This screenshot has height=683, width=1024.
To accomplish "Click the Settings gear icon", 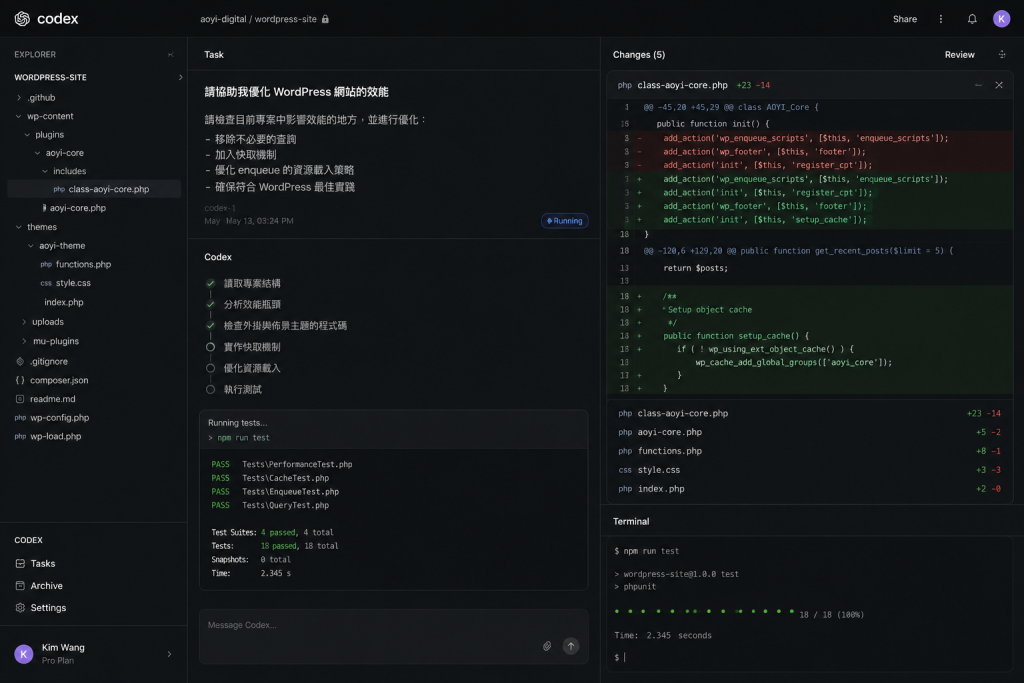I will [20, 608].
